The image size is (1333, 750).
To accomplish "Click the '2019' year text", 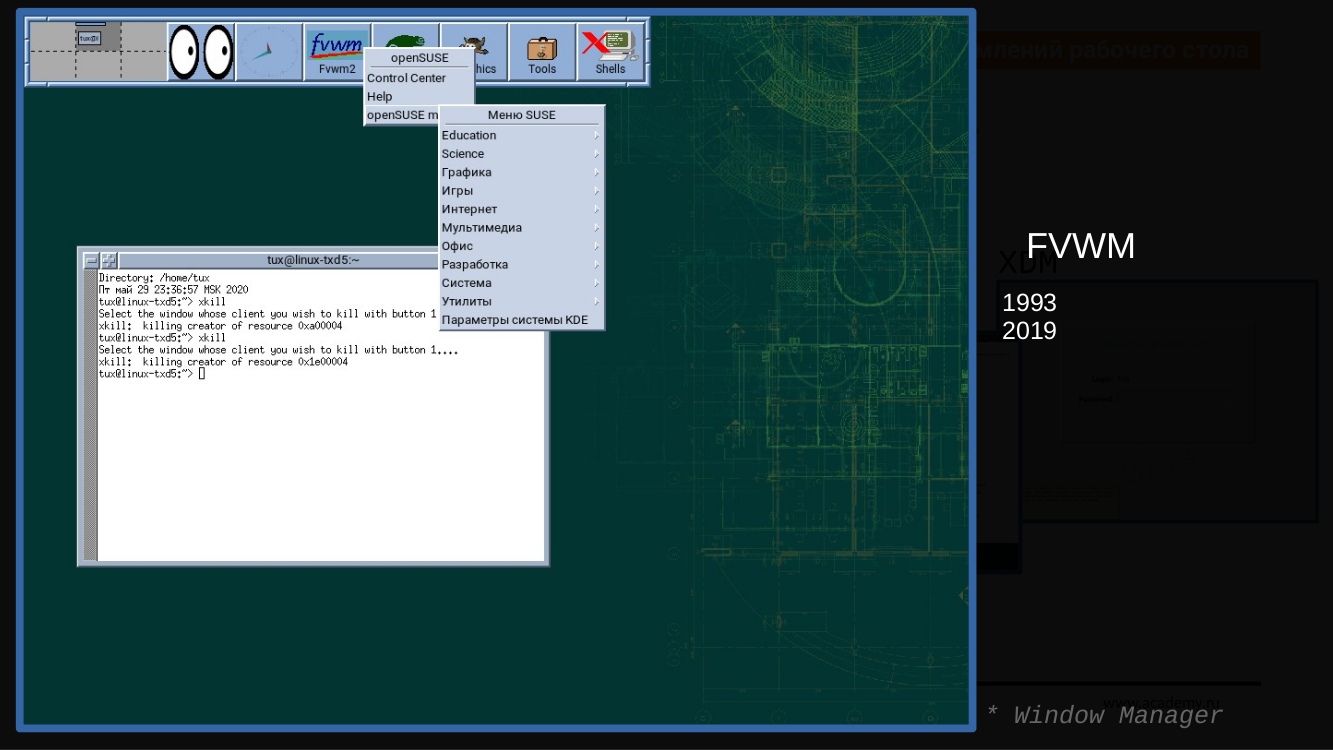I will click(x=1029, y=330).
